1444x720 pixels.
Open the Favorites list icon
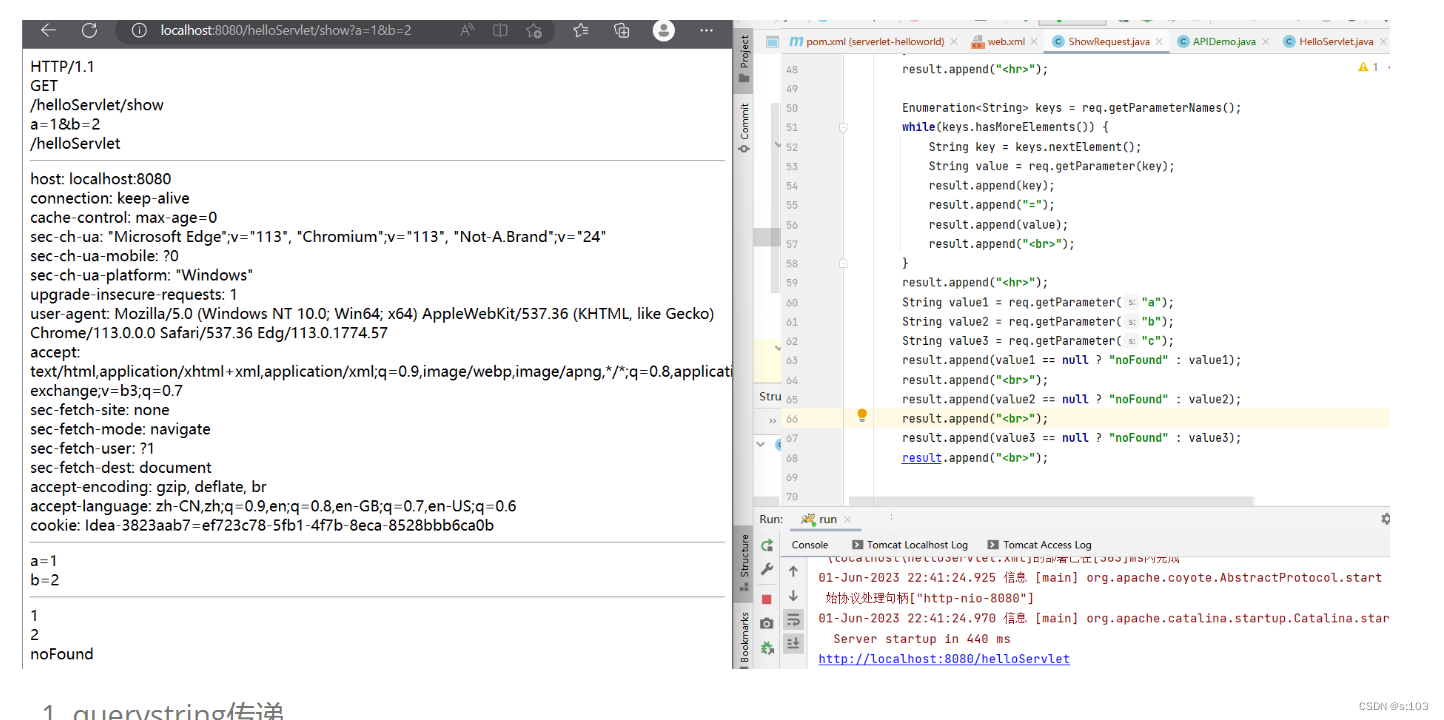click(581, 31)
